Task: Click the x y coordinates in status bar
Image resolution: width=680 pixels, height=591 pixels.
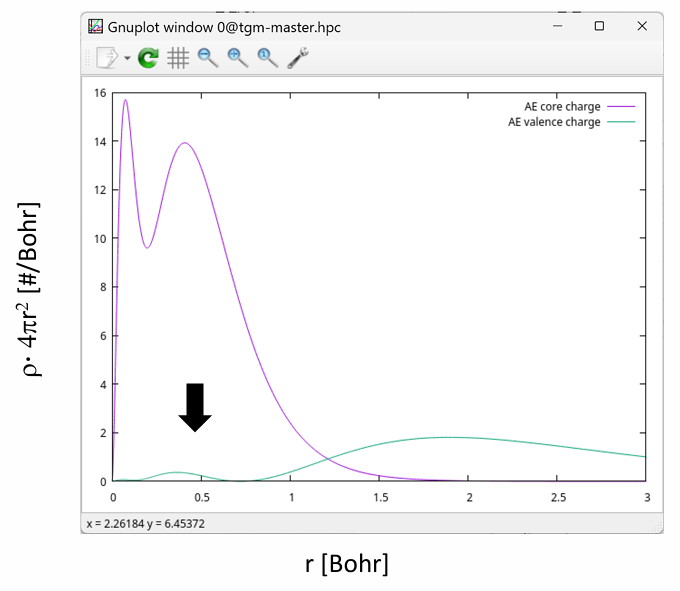Action: [x=145, y=523]
